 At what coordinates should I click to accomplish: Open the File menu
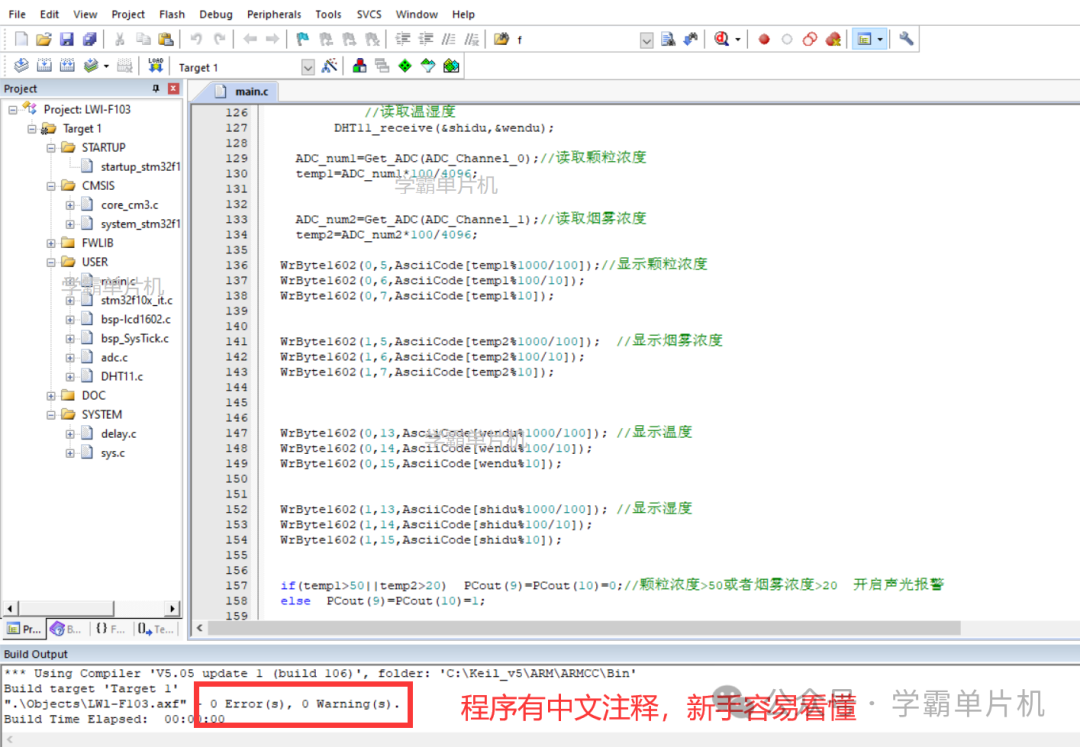17,14
